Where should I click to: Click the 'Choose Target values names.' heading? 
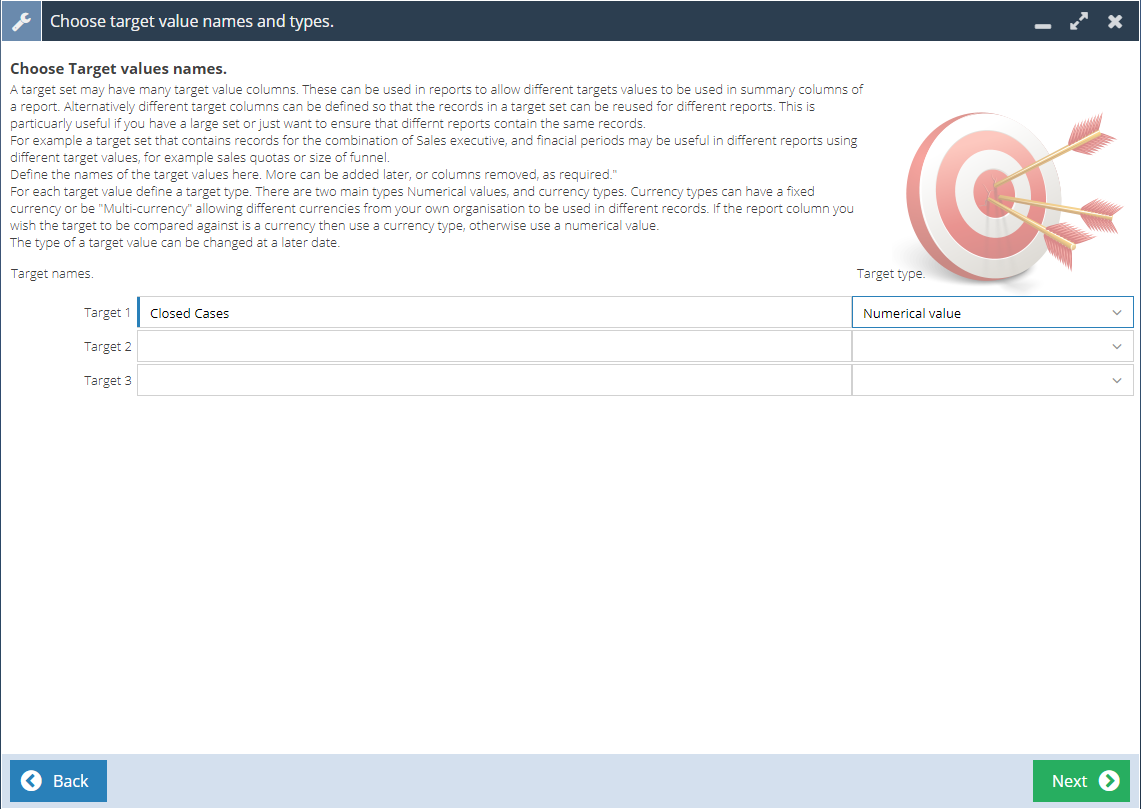[118, 69]
